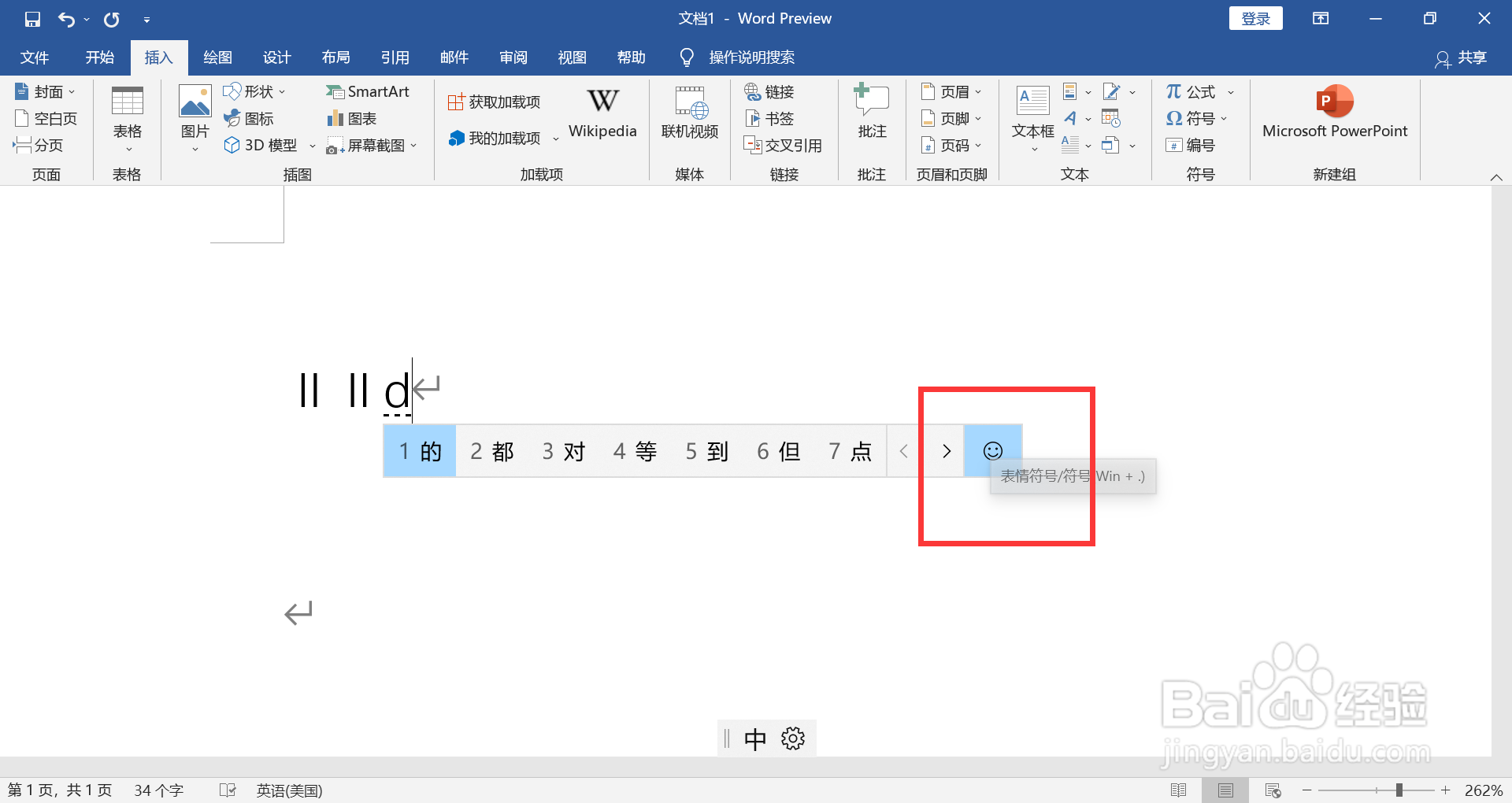Image resolution: width=1512 pixels, height=803 pixels.
Task: Open SmartArt insertion
Action: coord(369,91)
